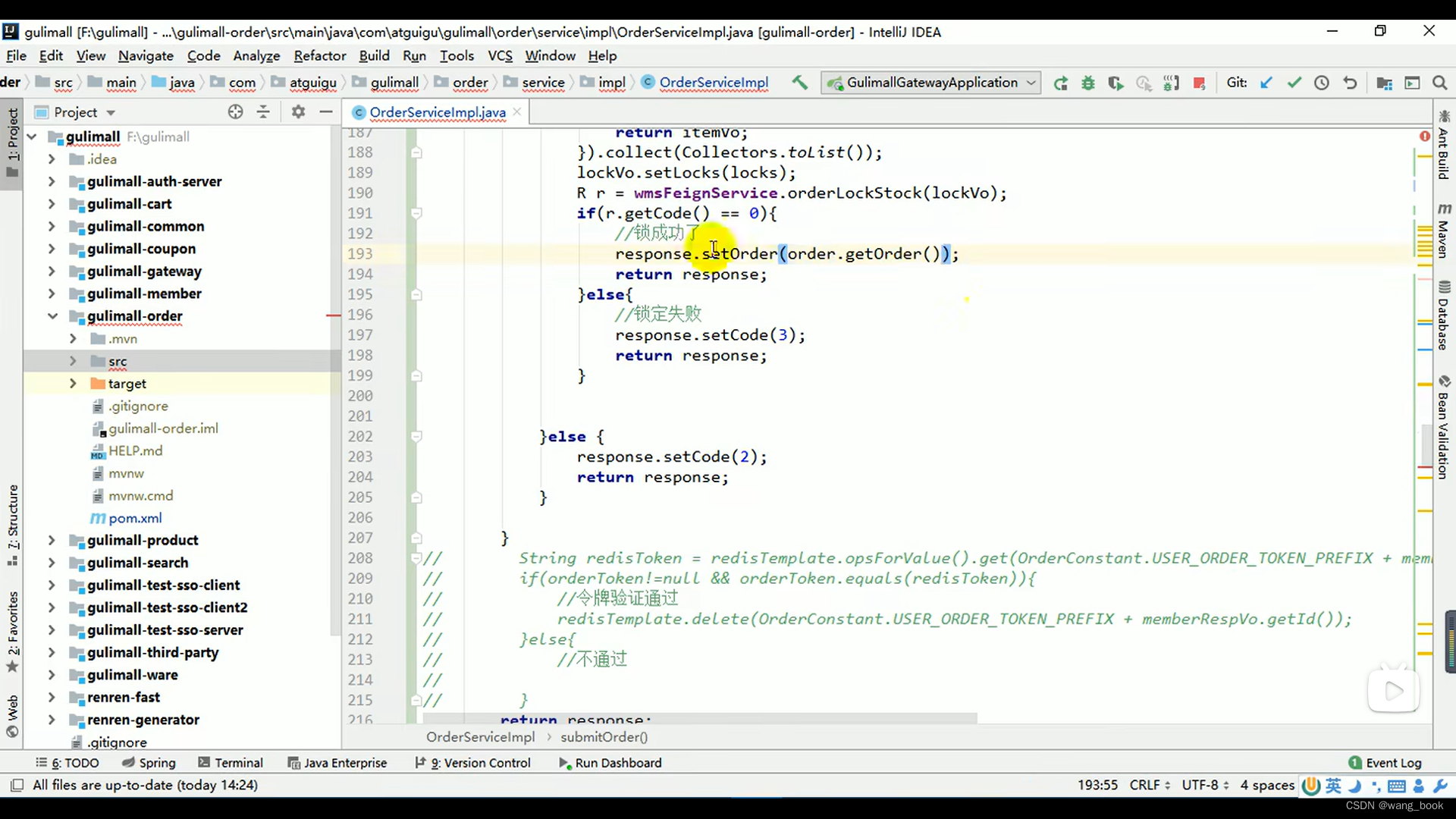Locate current file with crosshair icon
The width and height of the screenshot is (1456, 819).
(x=236, y=112)
